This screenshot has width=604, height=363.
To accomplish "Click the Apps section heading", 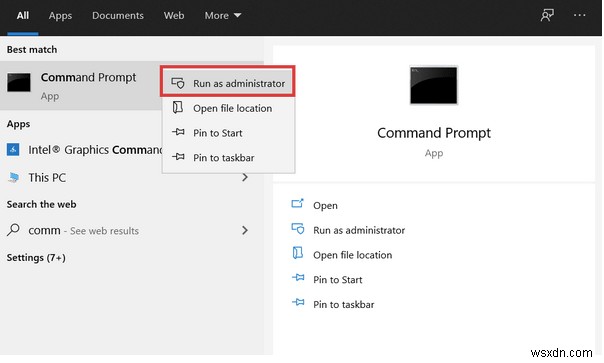I will pyautogui.click(x=18, y=124).
